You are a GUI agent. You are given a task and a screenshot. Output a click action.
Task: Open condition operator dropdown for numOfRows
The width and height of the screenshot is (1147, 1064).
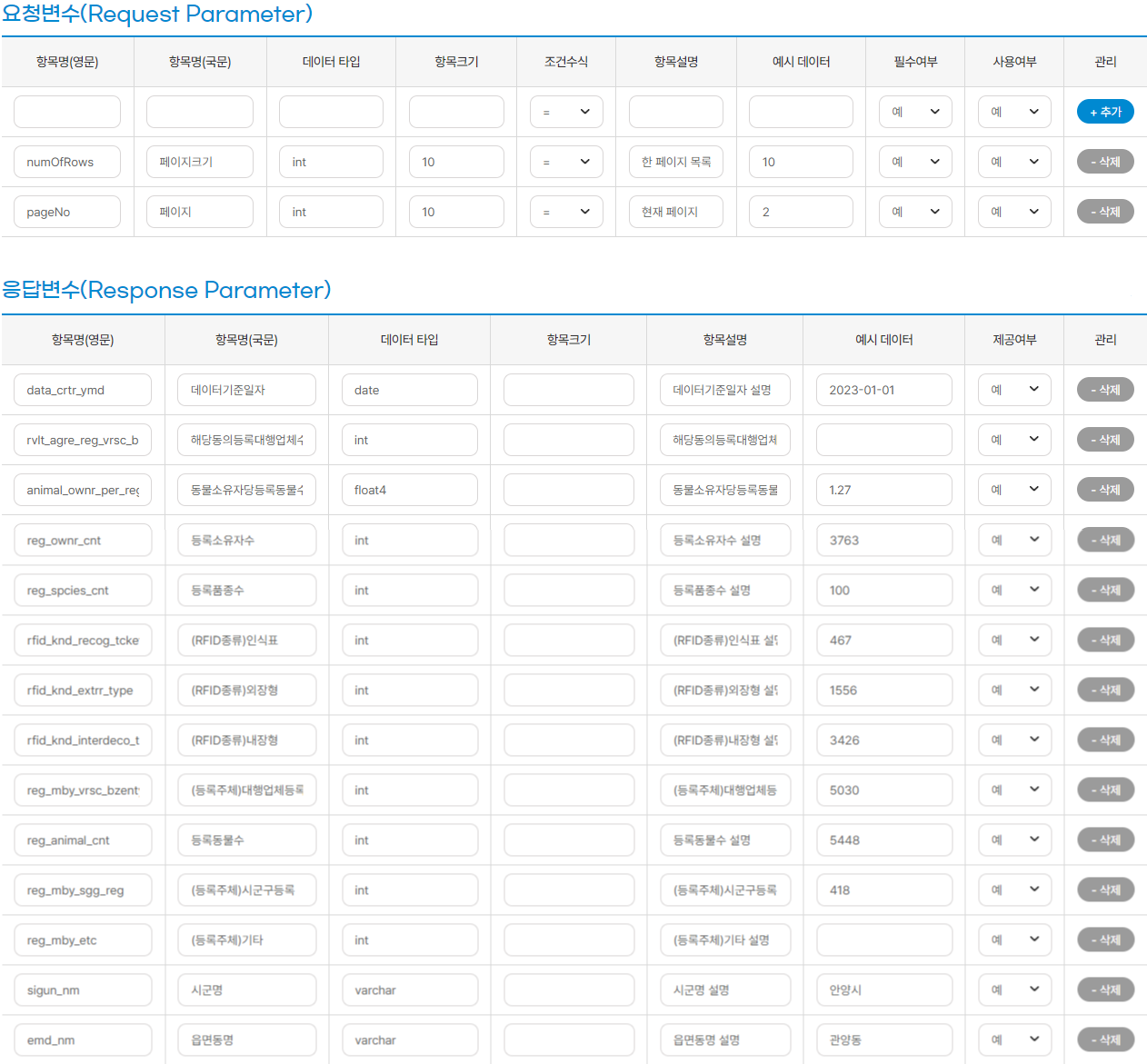pyautogui.click(x=566, y=162)
